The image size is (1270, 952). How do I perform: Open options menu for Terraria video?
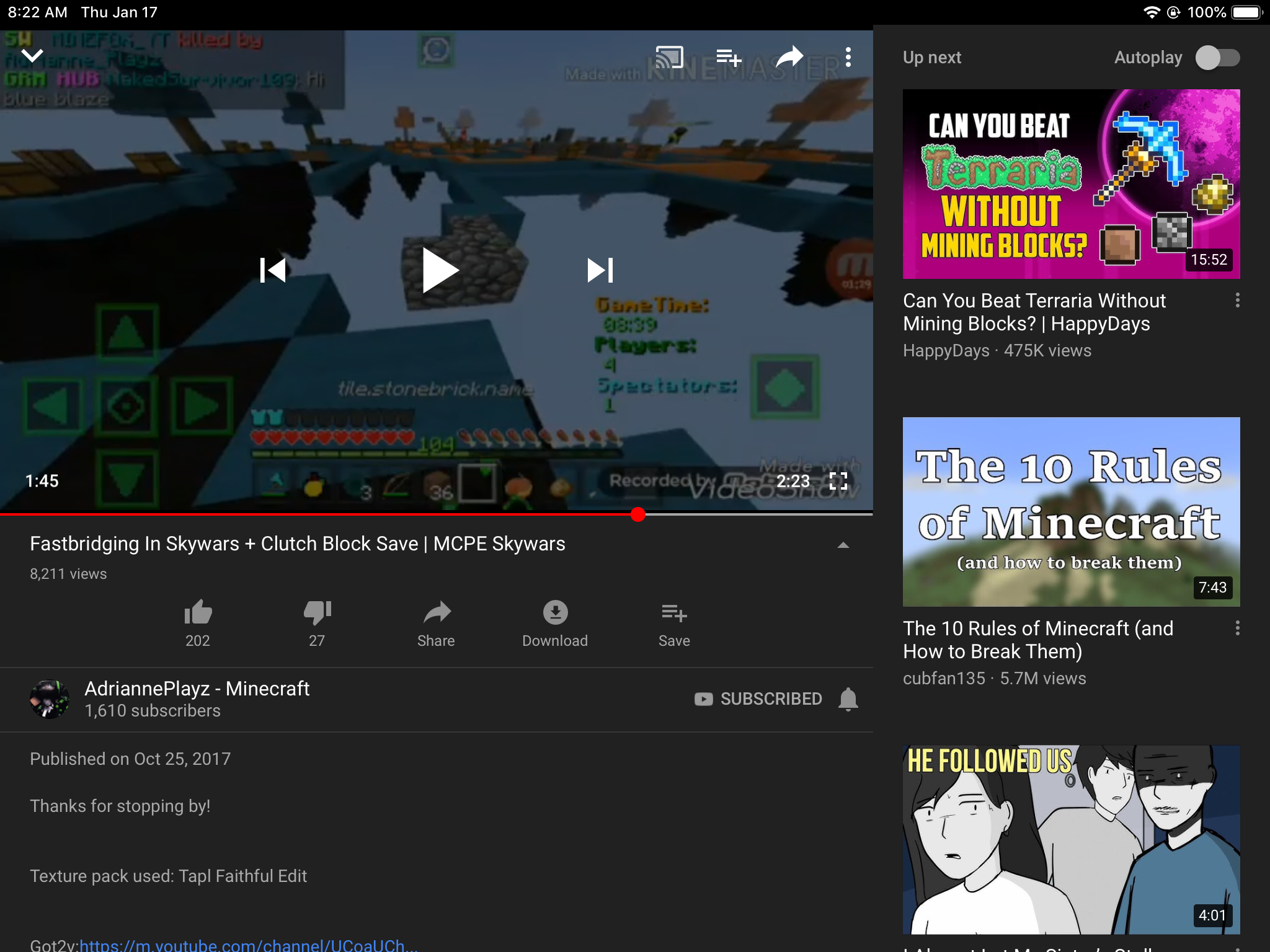point(1237,301)
